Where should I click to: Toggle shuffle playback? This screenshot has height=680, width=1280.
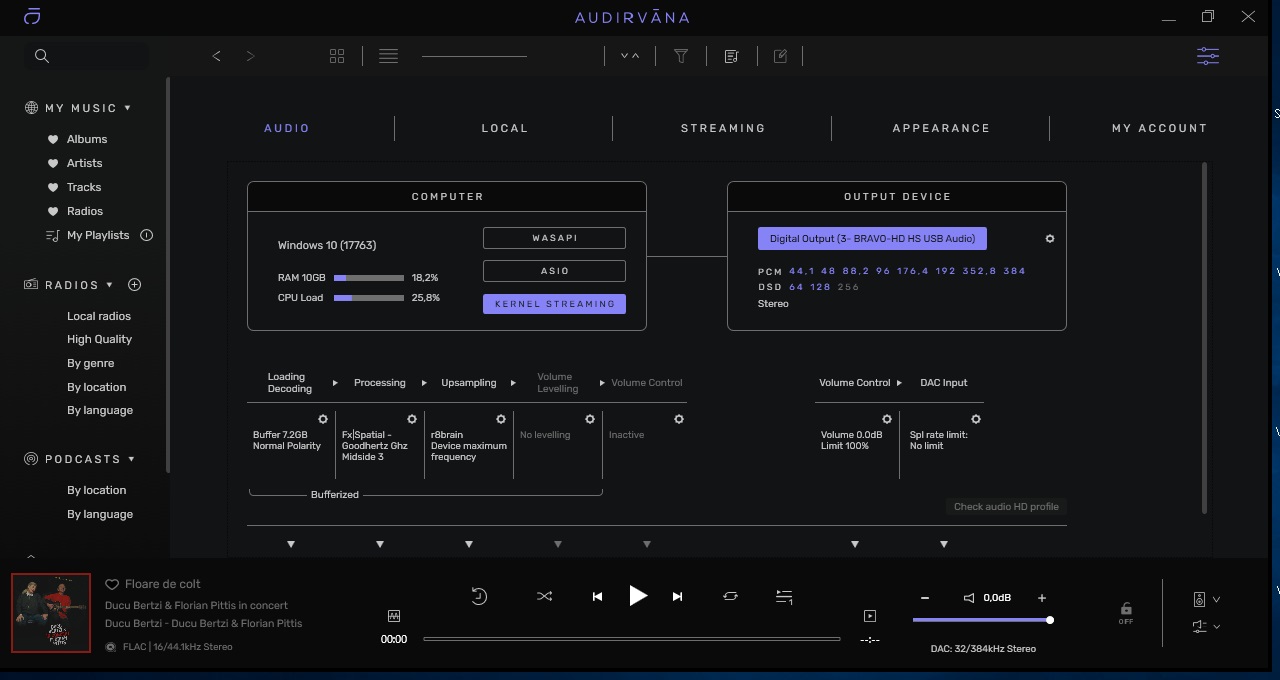pos(544,596)
